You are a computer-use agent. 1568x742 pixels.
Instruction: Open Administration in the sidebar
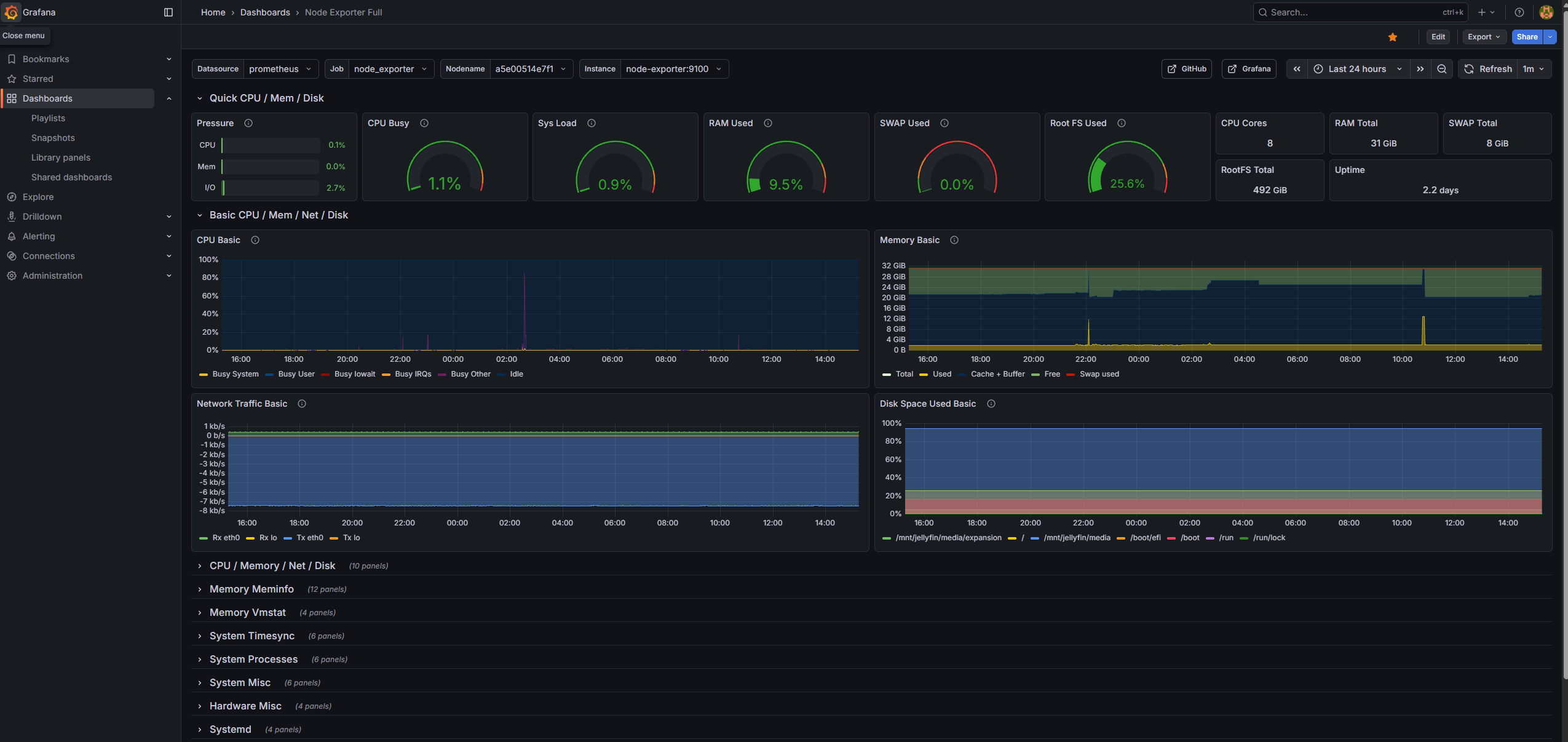pos(52,276)
